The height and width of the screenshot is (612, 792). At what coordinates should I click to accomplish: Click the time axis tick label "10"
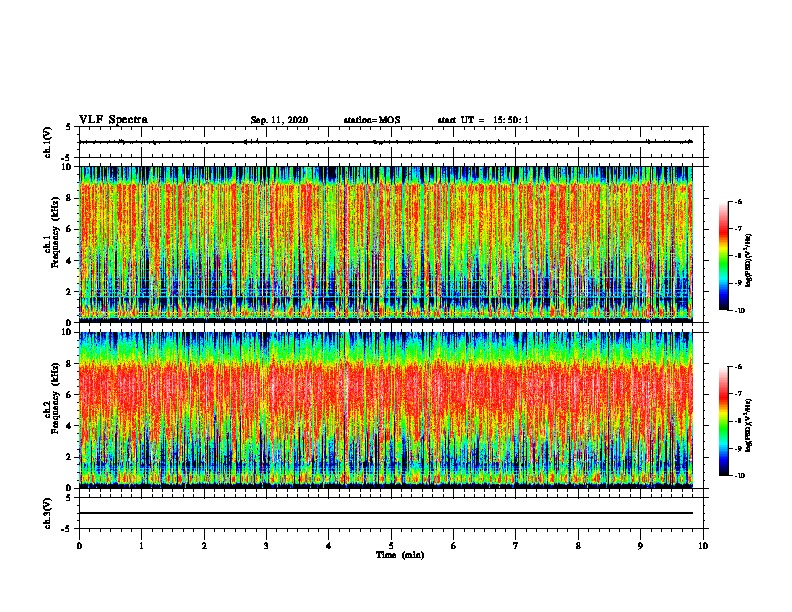(703, 546)
